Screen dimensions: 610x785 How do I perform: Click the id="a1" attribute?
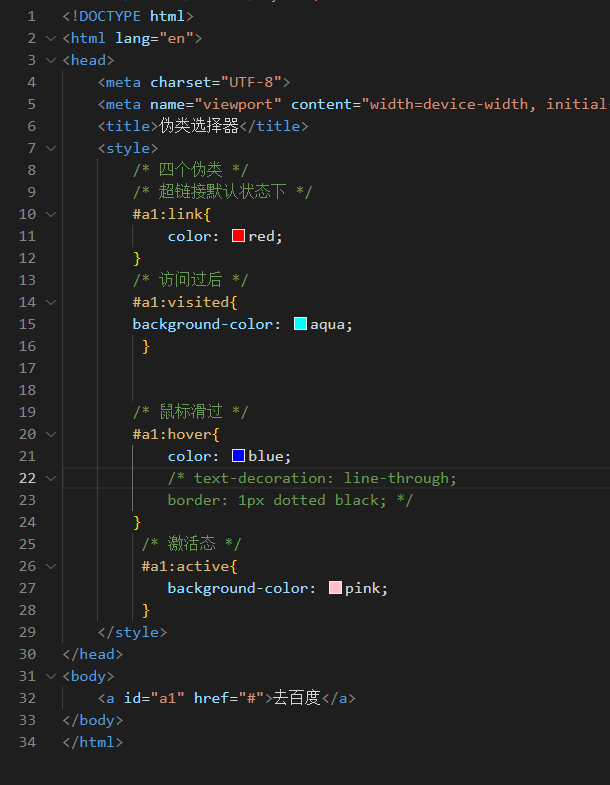pos(154,698)
